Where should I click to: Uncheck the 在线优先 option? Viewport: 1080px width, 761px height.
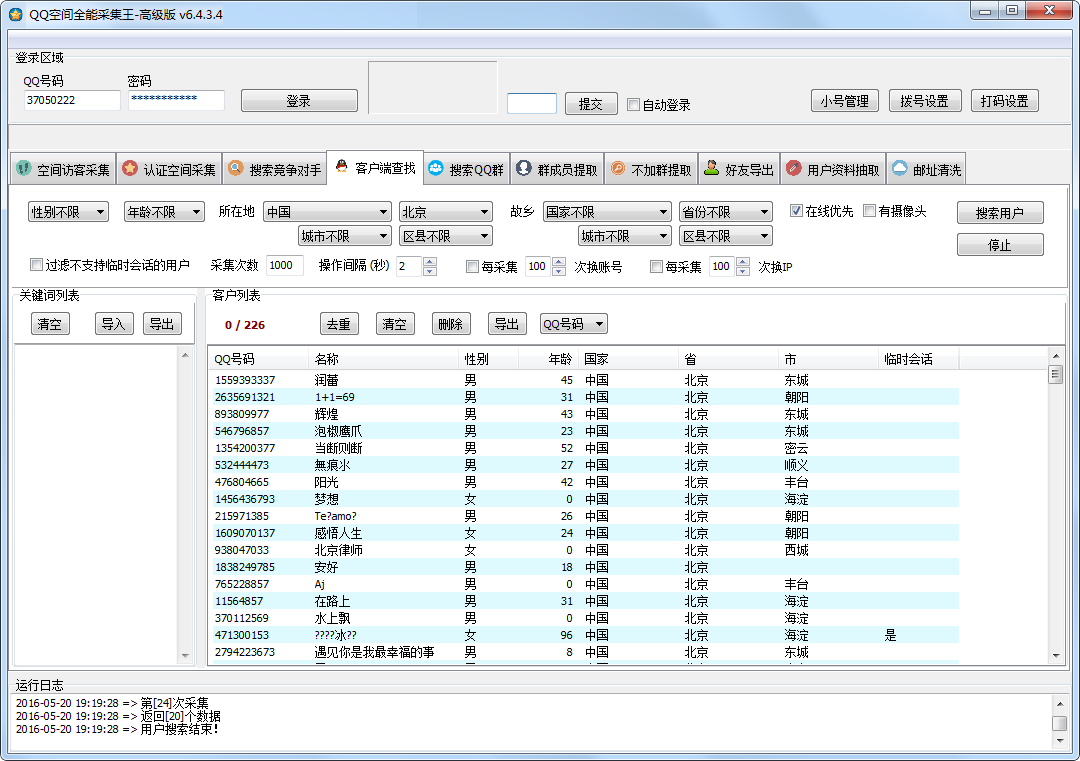796,211
